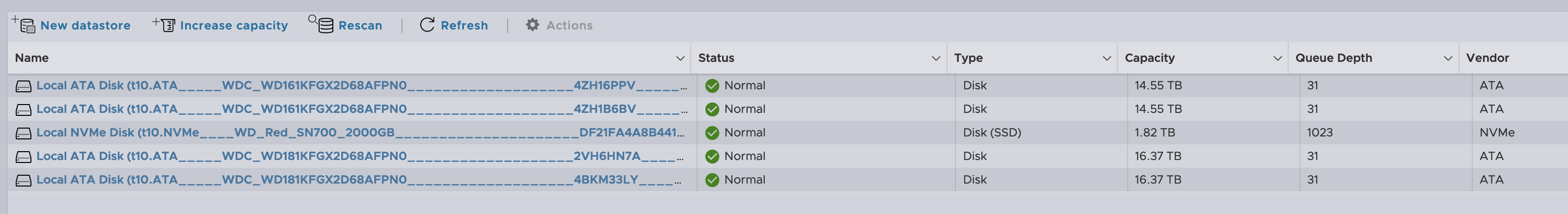This screenshot has height=214, width=1568.
Task: Click green status icon for 4BKM33LY disk
Action: [x=712, y=180]
